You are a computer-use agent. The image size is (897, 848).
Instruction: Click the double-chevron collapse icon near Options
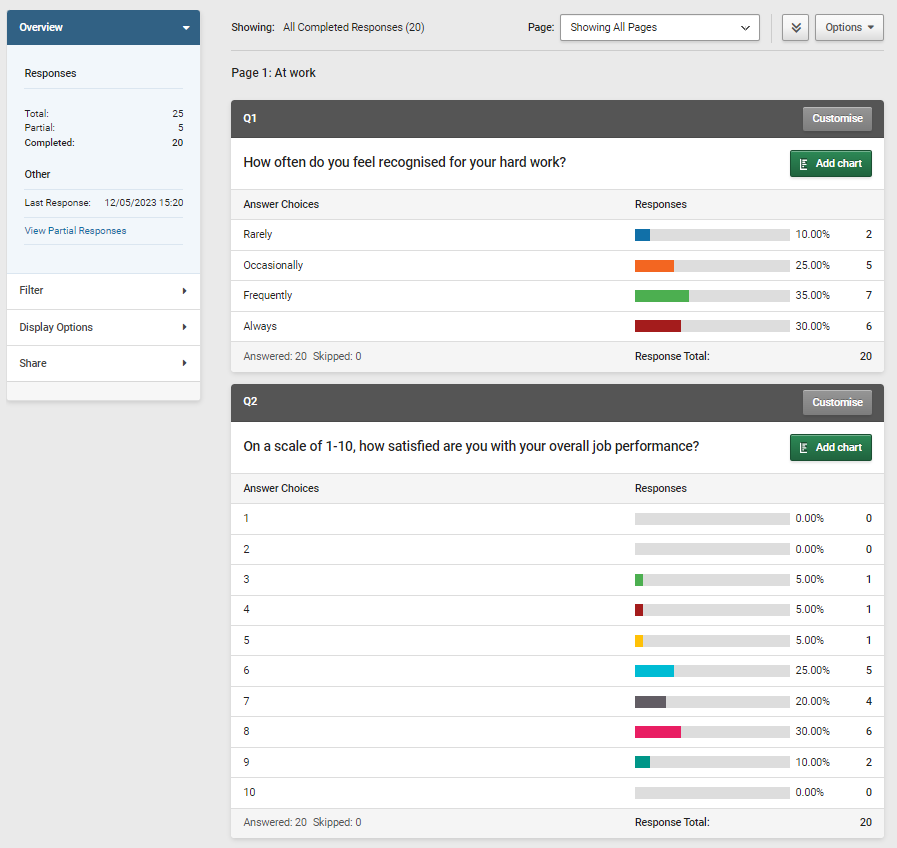[795, 27]
